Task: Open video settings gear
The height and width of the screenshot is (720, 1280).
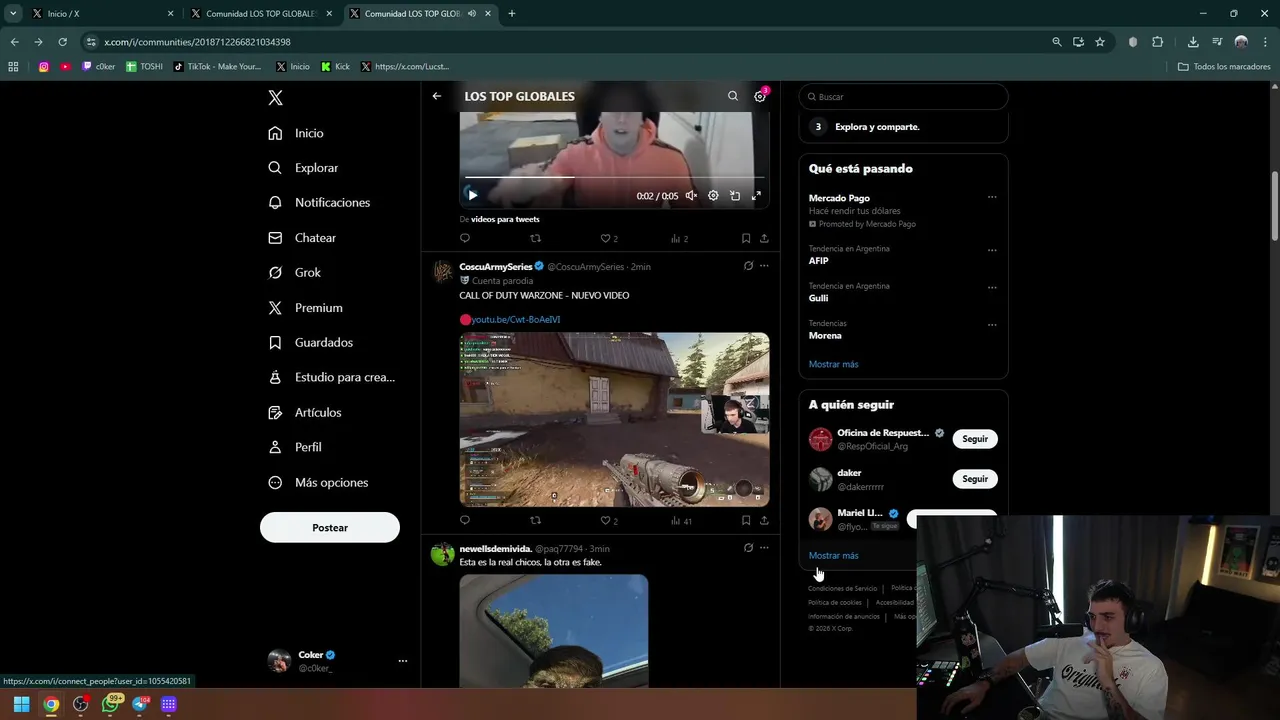Action: [713, 196]
